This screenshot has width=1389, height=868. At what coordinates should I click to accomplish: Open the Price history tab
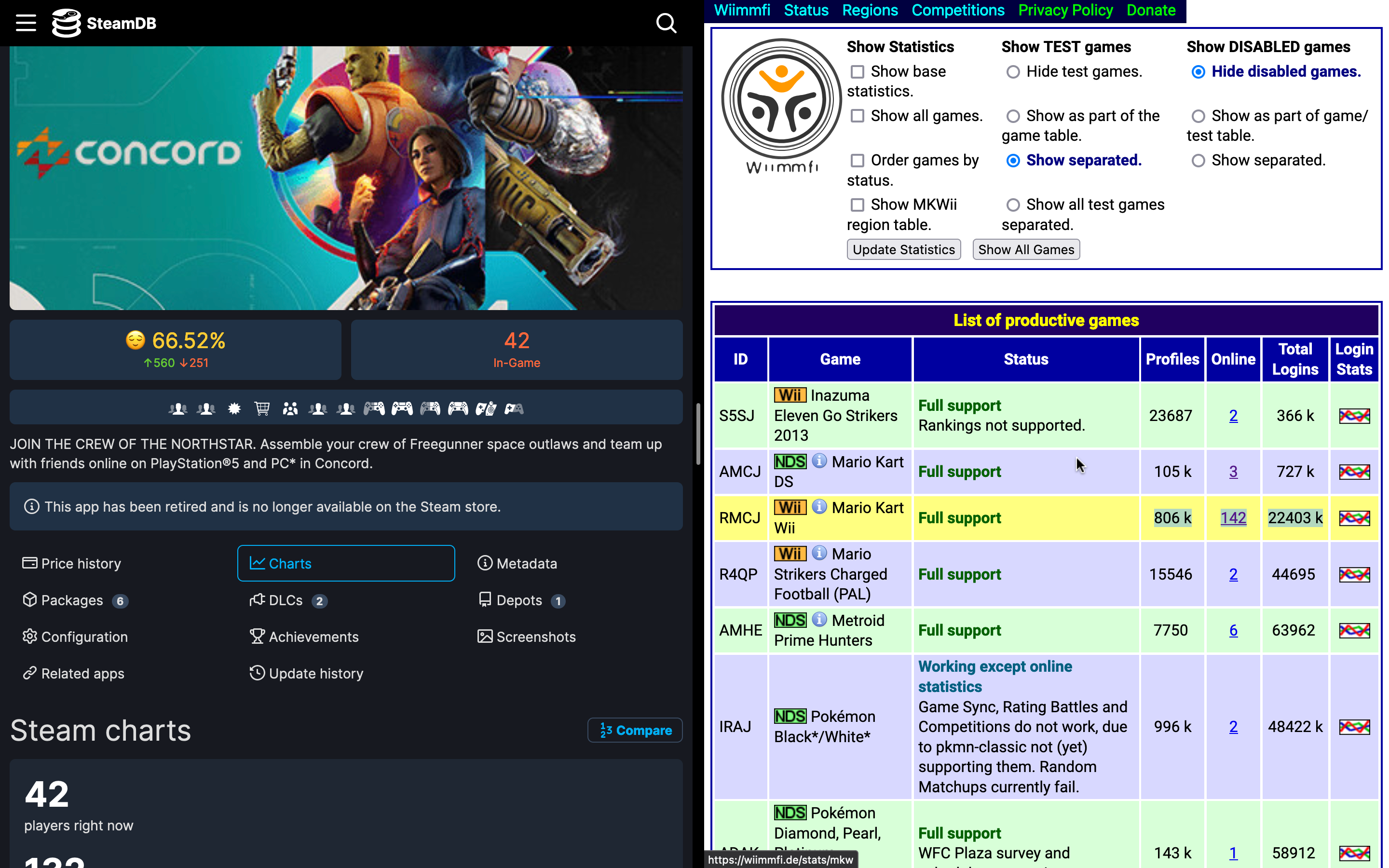pyautogui.click(x=118, y=564)
